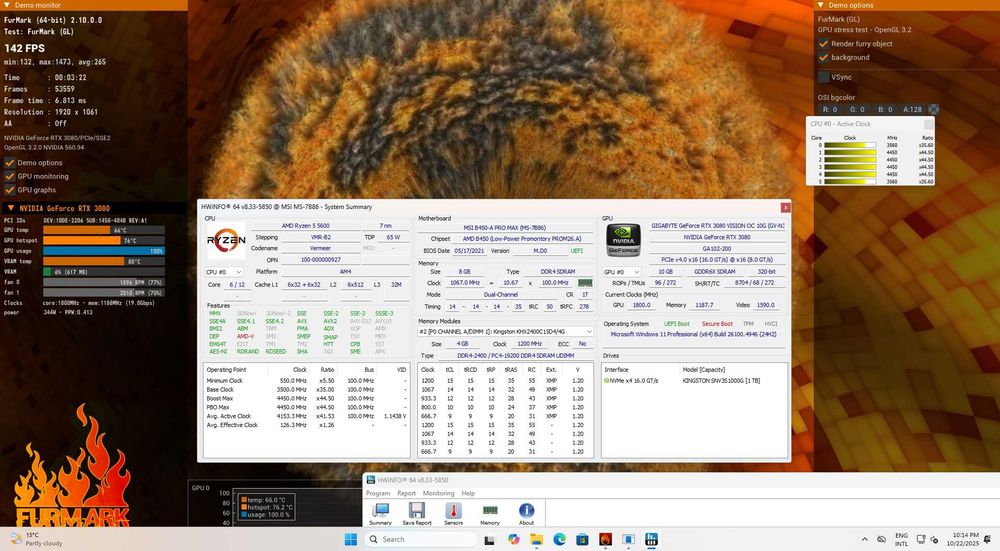Select the Avg. Active Clock row
This screenshot has height=551, width=1000.
tap(305, 416)
